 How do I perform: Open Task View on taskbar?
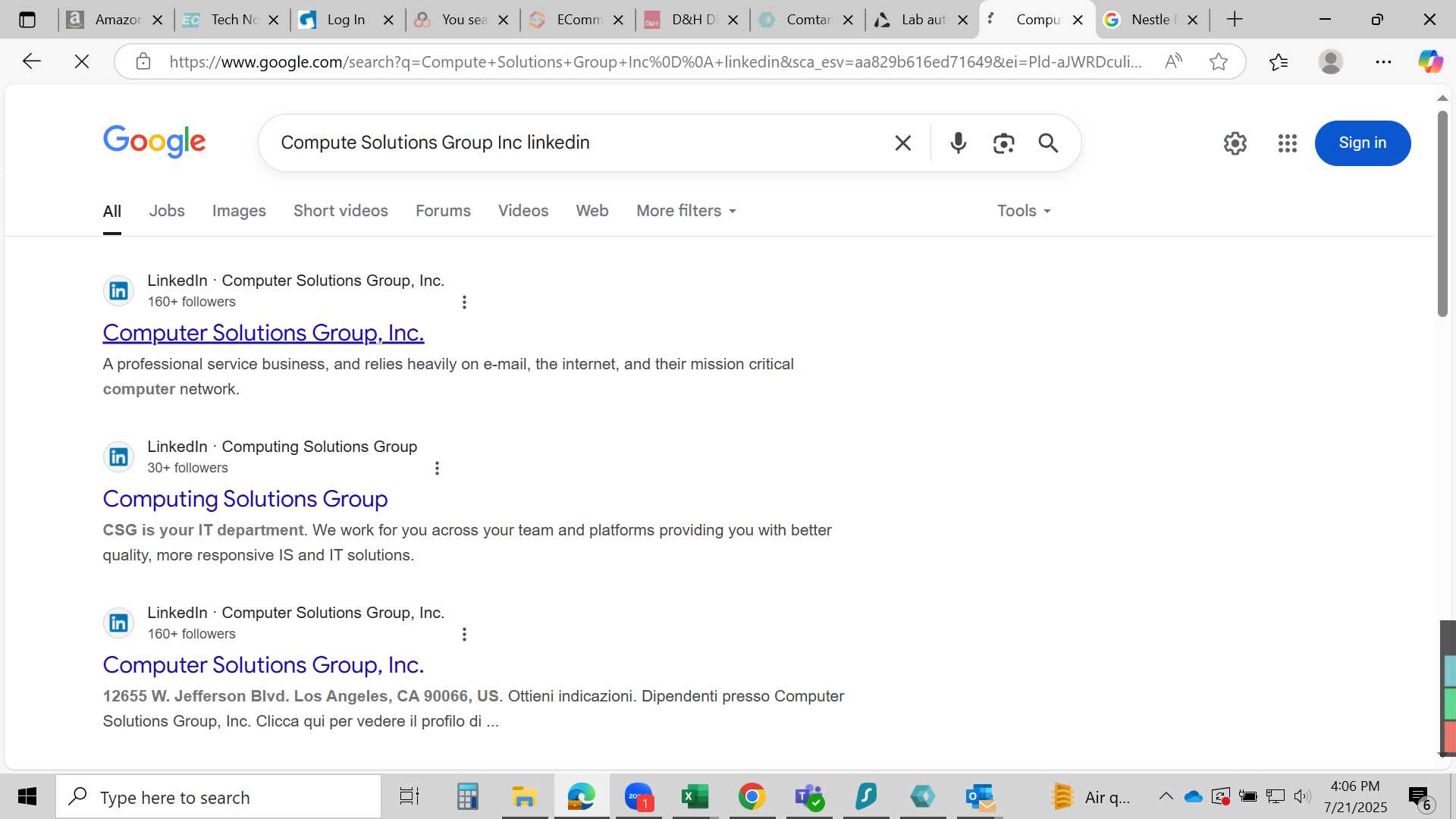409,797
